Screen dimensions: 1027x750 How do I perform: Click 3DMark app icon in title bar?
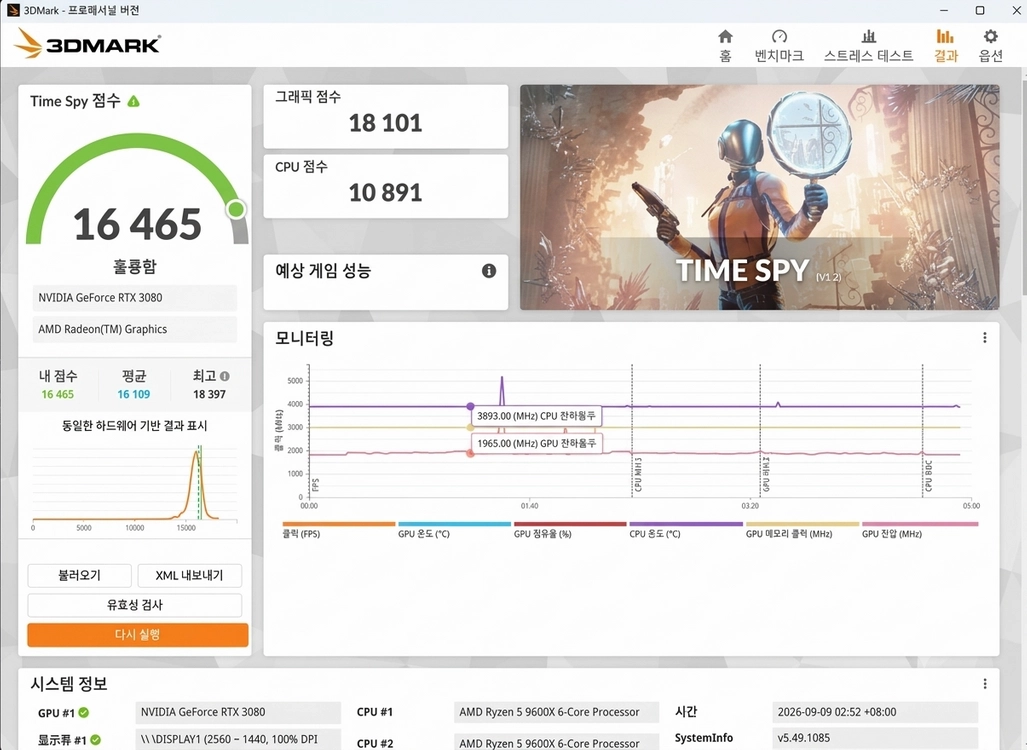coord(12,10)
